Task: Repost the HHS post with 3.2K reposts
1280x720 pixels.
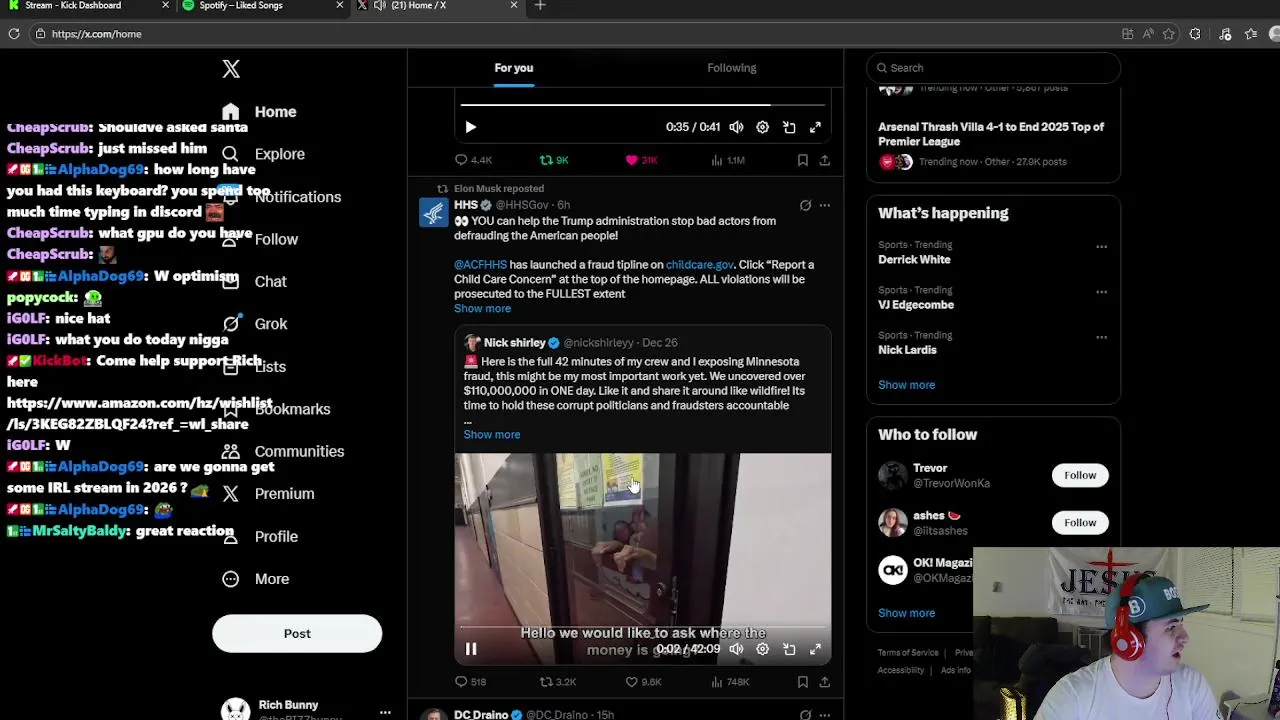Action: tap(558, 682)
